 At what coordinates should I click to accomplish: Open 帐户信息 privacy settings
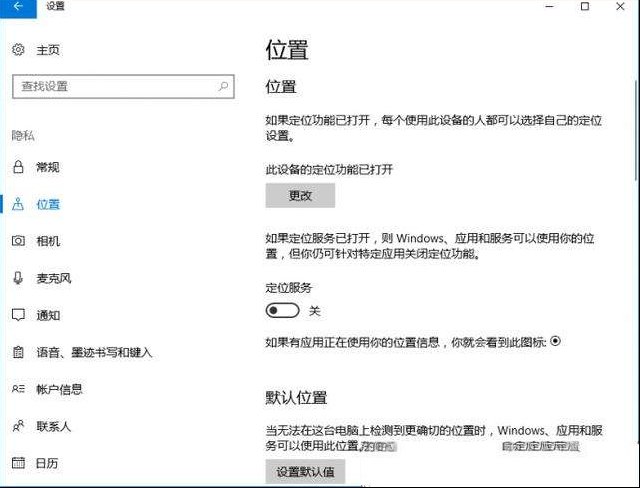pos(59,389)
